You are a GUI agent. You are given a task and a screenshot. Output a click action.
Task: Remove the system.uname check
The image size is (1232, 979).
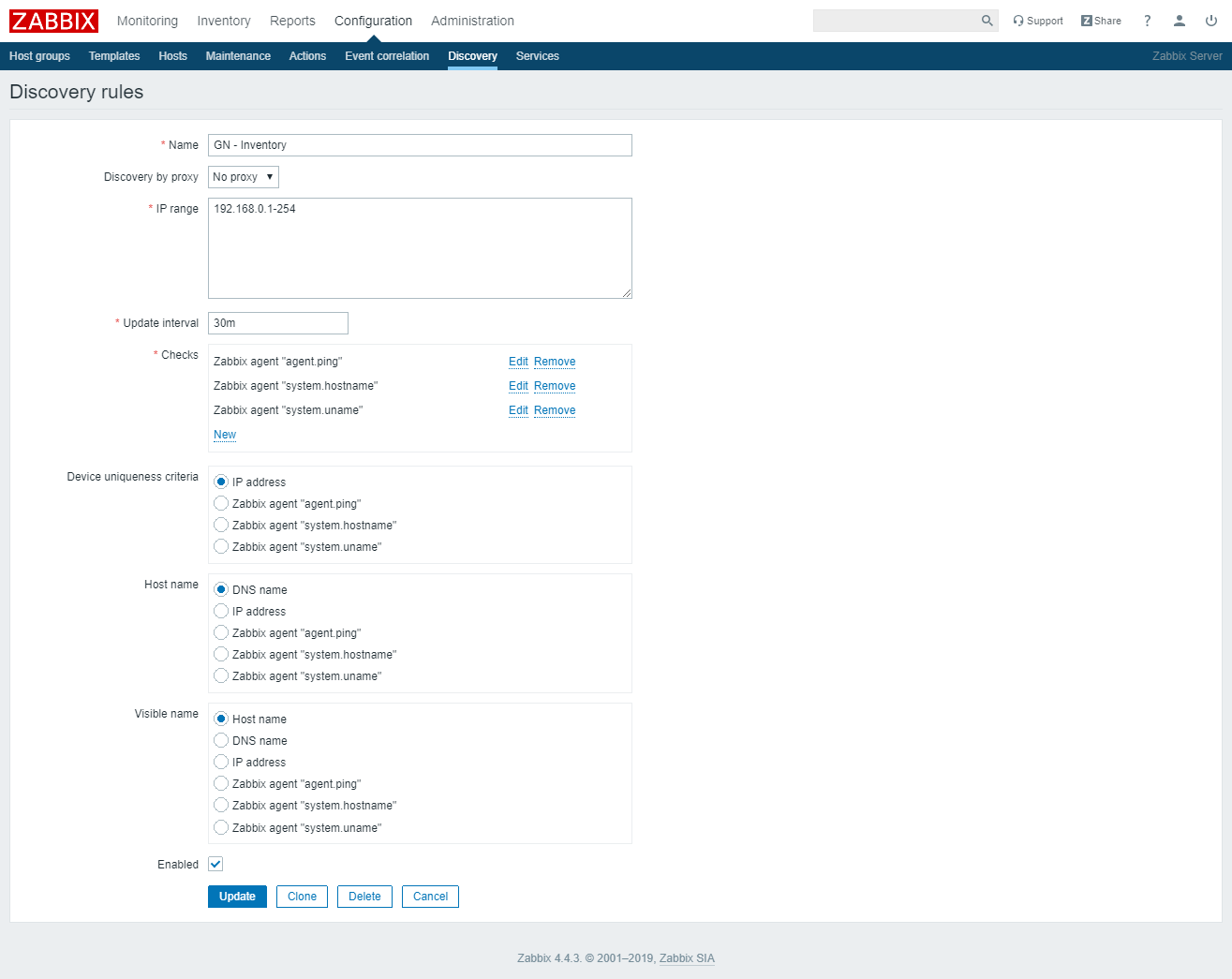pos(555,410)
